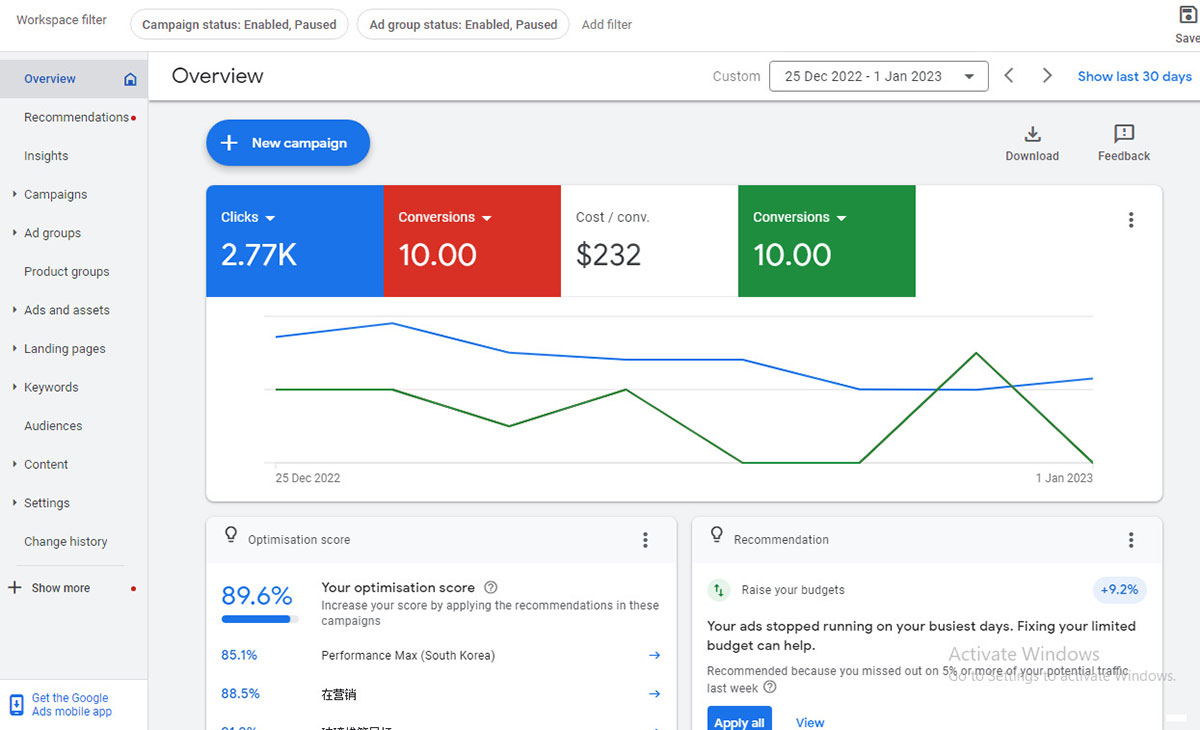1200x730 pixels.
Task: Go to previous date range arrow
Action: [x=1009, y=76]
